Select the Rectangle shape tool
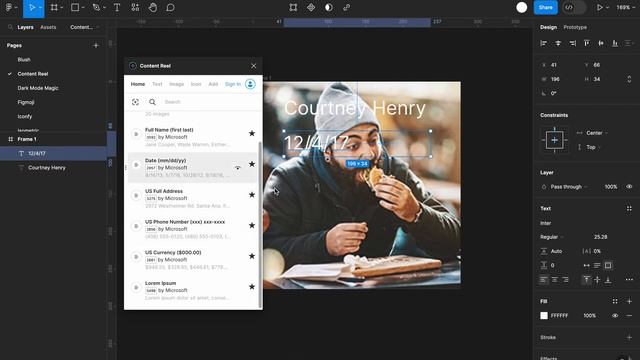640x360 pixels. tap(75, 7)
